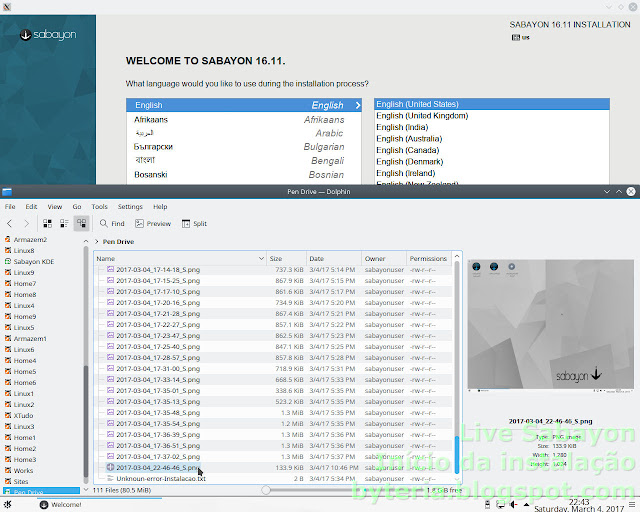Adjust Dolphin zoom slider in status bar
640x512 pixels.
[266, 490]
